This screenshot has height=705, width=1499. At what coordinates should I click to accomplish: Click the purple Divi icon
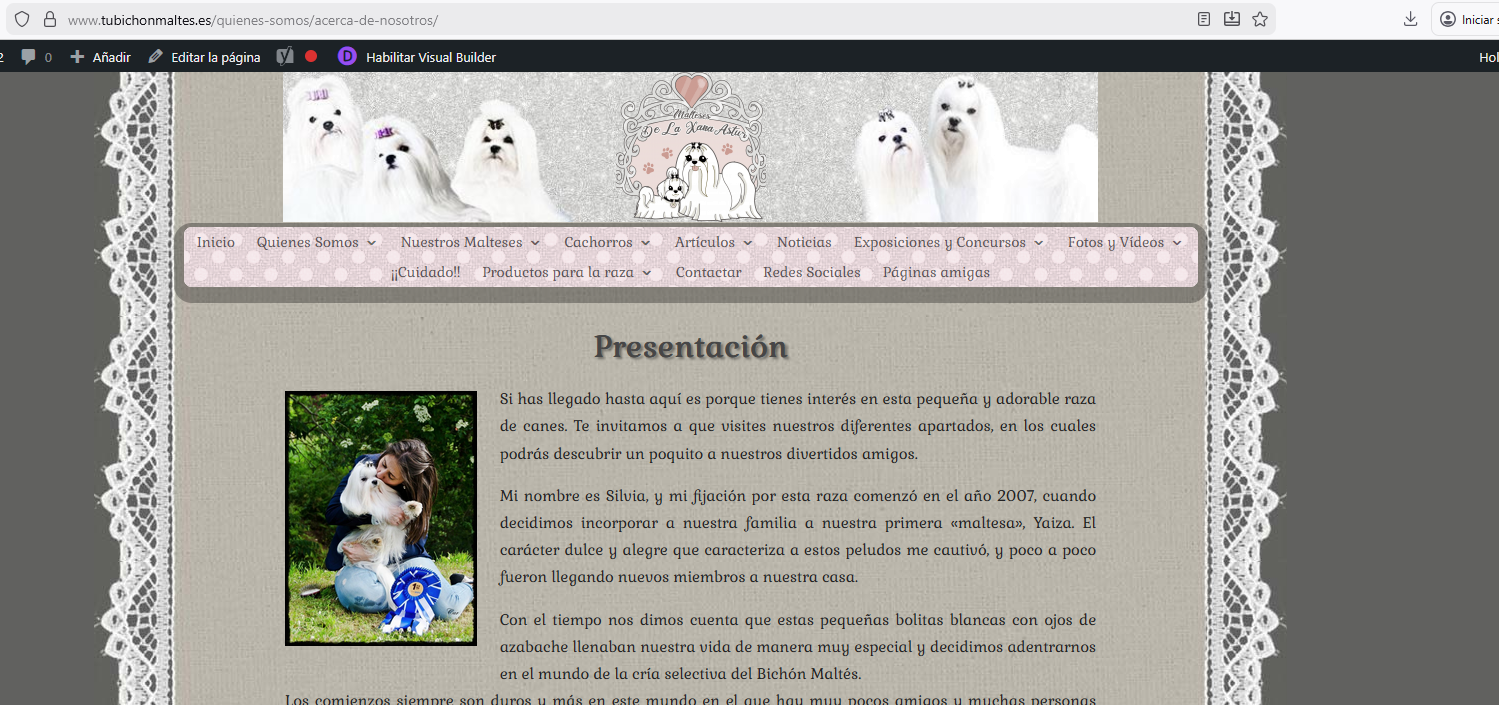tap(347, 57)
